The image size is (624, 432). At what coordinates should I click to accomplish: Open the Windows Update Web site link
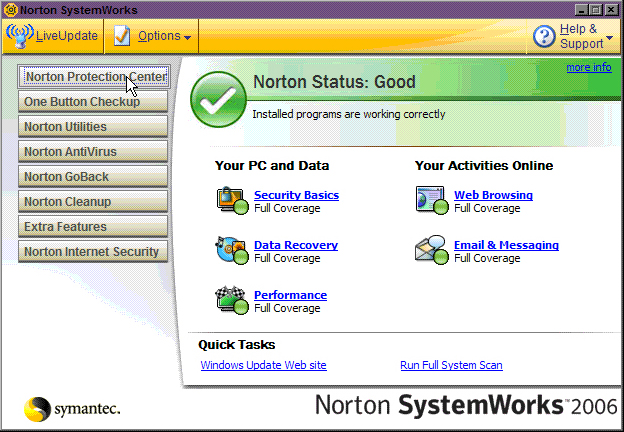263,365
